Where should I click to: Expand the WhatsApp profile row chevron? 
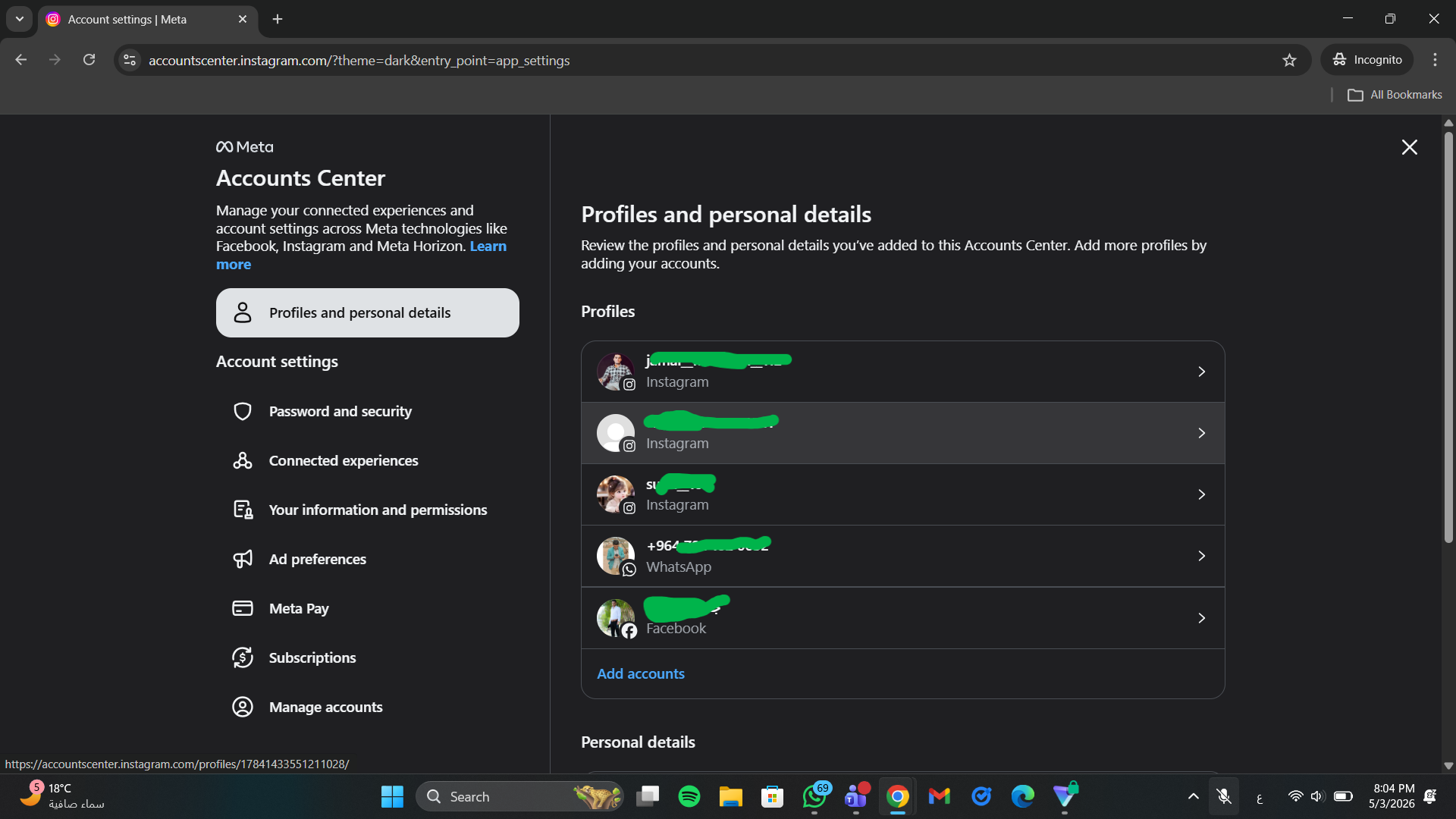point(1201,556)
